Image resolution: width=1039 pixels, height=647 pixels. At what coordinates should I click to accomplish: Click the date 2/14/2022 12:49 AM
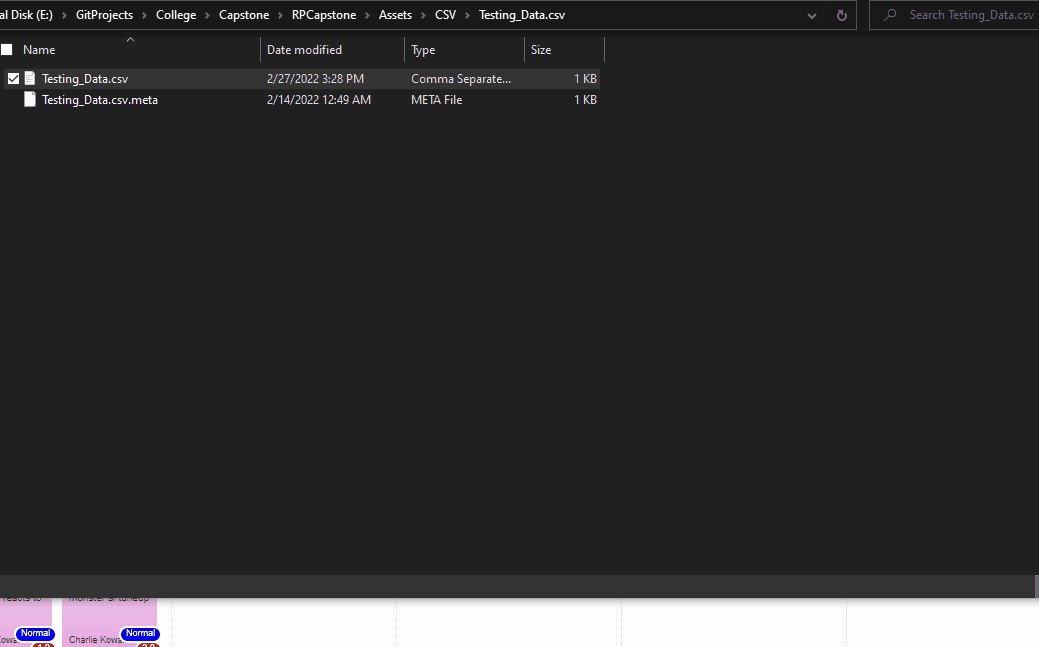point(319,100)
